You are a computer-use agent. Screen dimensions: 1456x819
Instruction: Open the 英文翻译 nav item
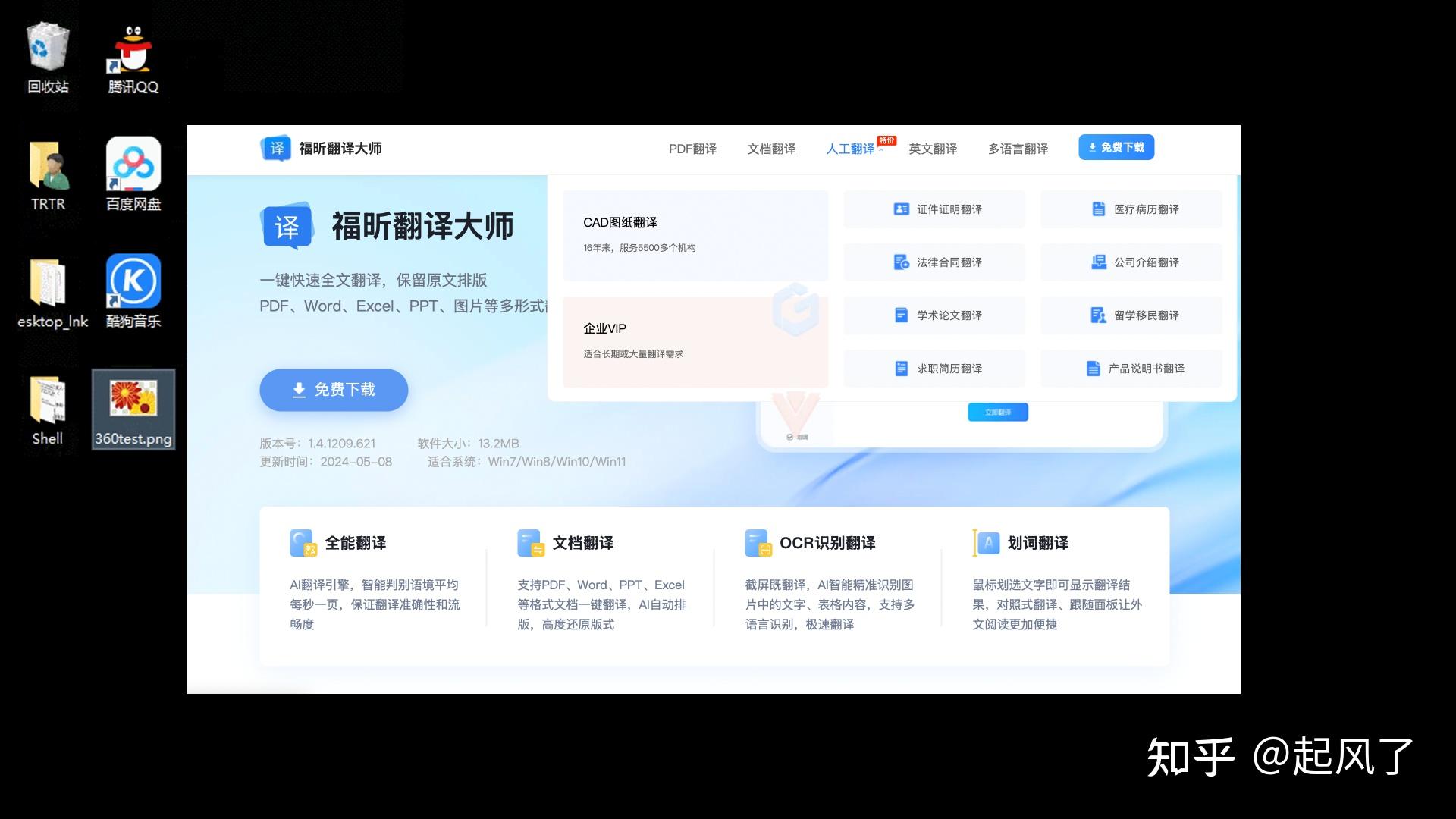(933, 149)
